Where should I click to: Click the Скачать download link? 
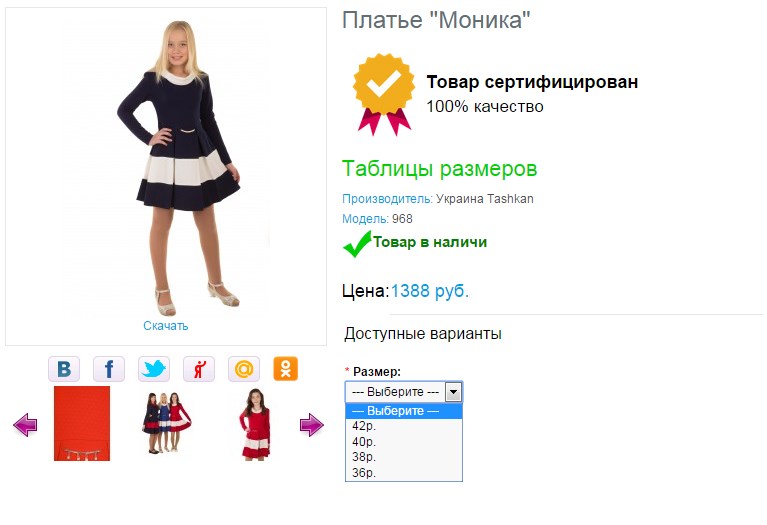(165, 326)
